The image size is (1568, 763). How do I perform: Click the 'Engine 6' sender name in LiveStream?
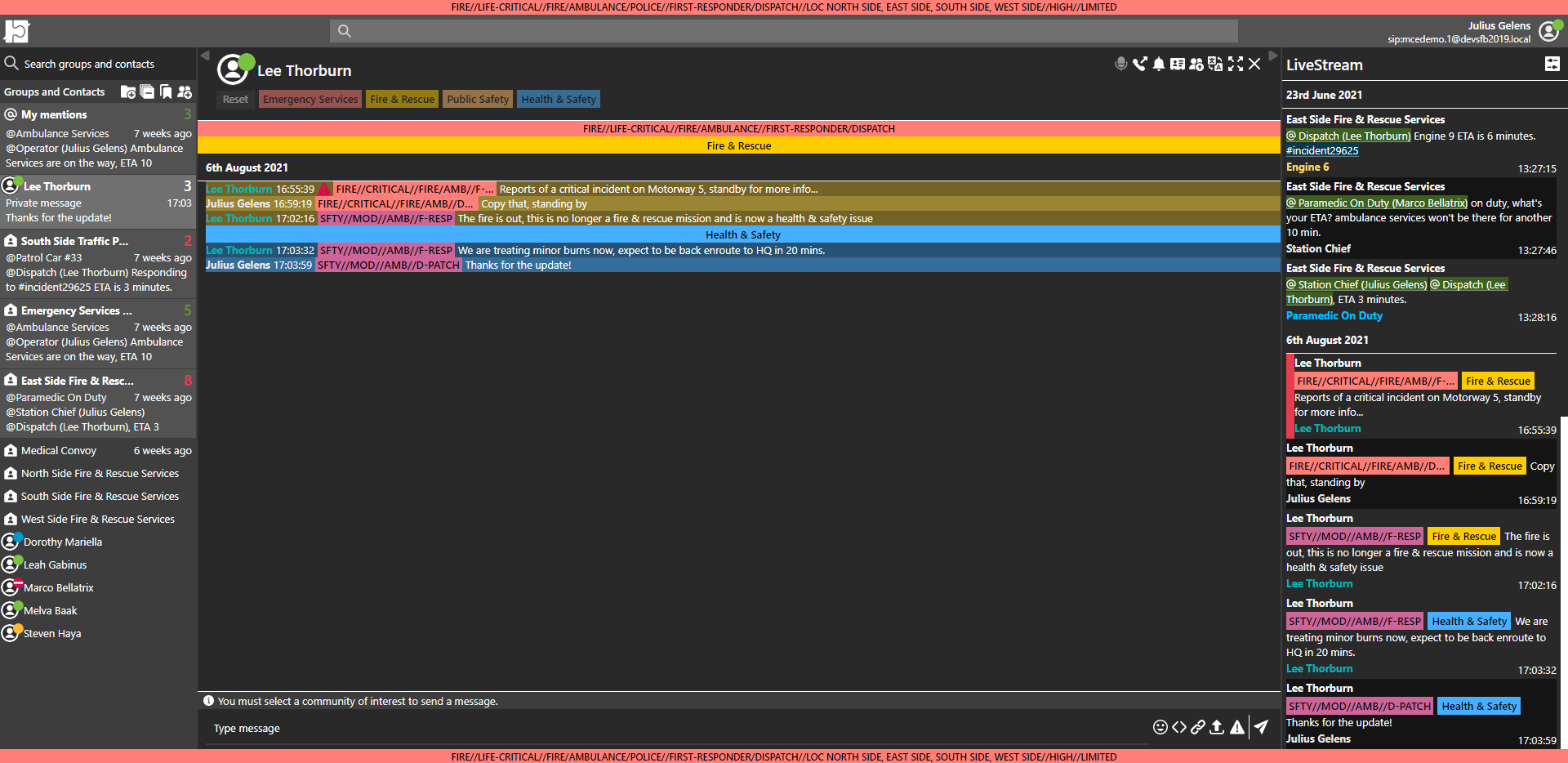click(x=1307, y=167)
